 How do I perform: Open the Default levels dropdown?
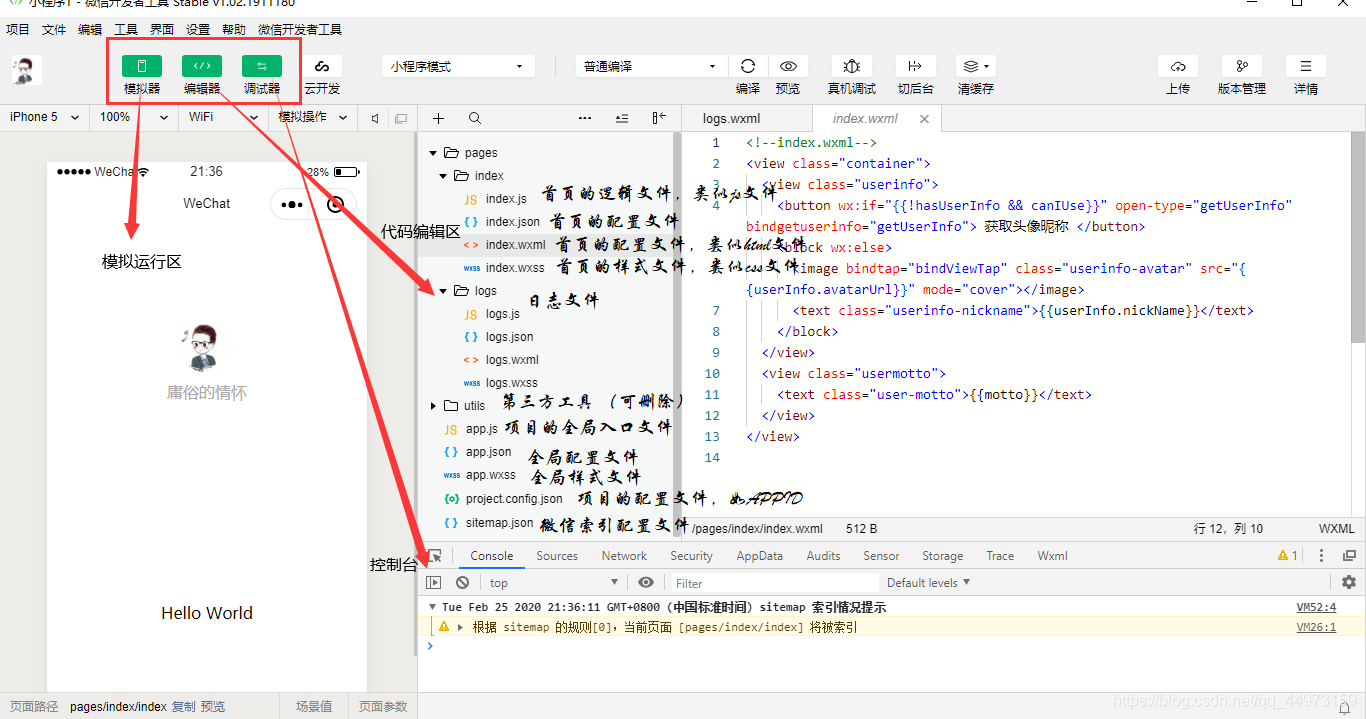[x=929, y=582]
